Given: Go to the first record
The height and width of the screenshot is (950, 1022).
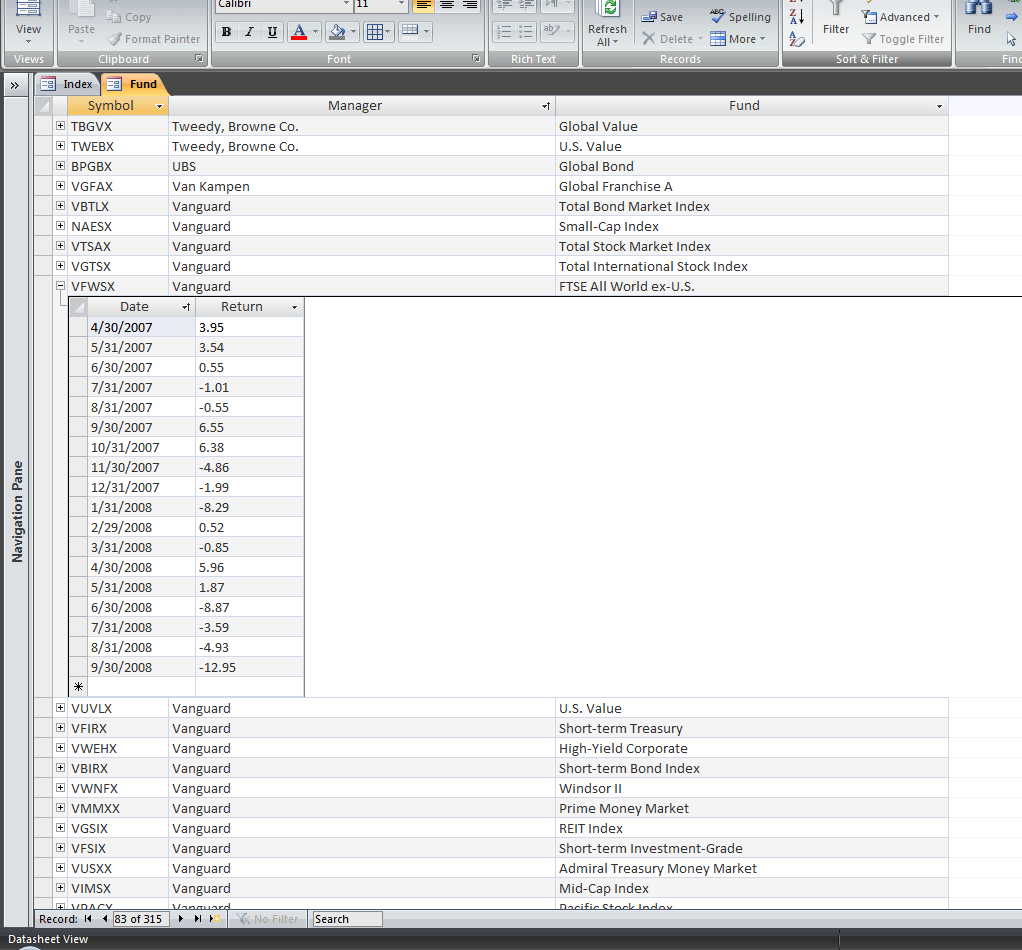Looking at the screenshot, I should [x=88, y=919].
